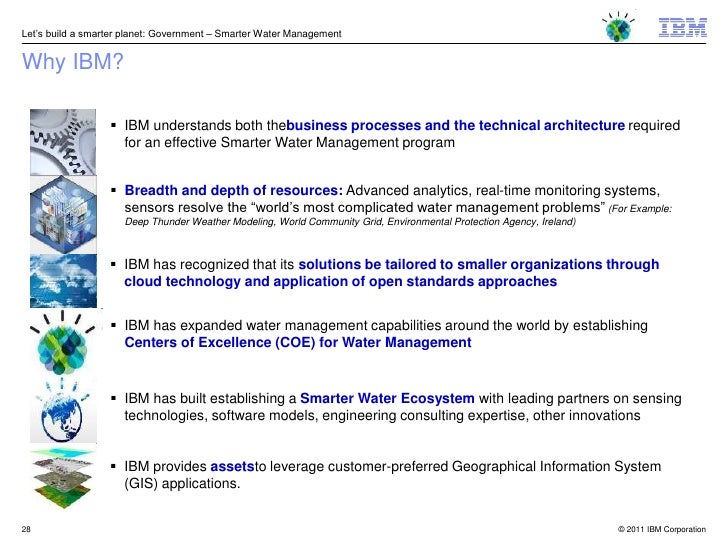Select the gears image beside first bullet

(x=63, y=142)
